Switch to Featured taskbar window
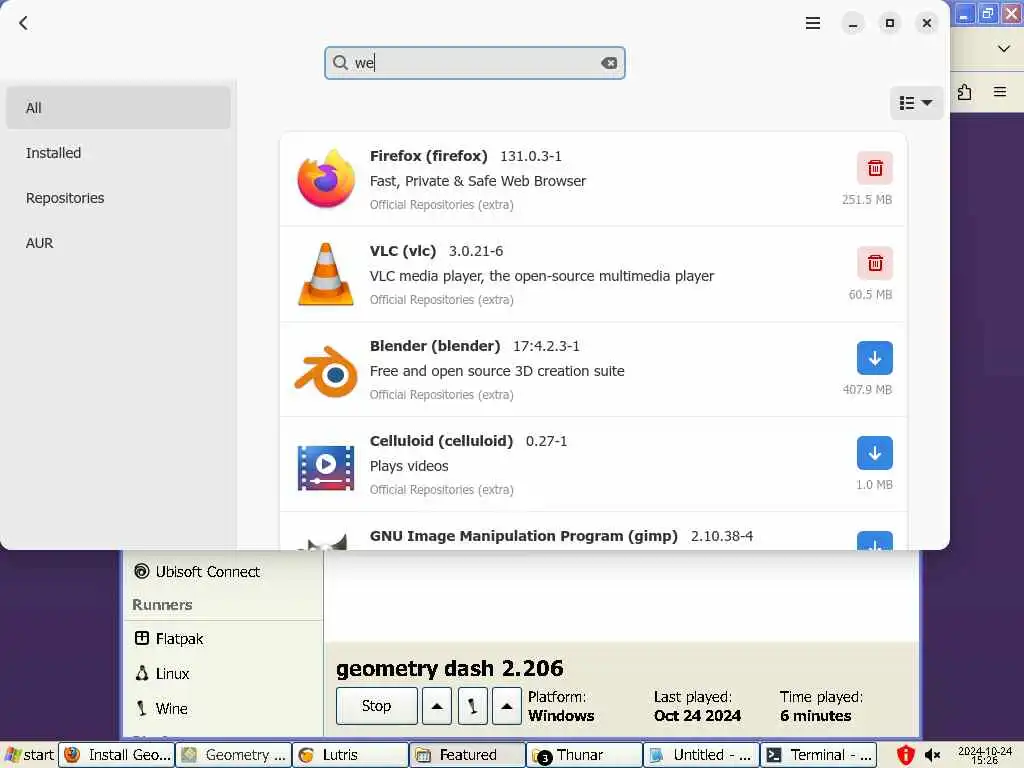The height and width of the screenshot is (768, 1024). pos(468,755)
